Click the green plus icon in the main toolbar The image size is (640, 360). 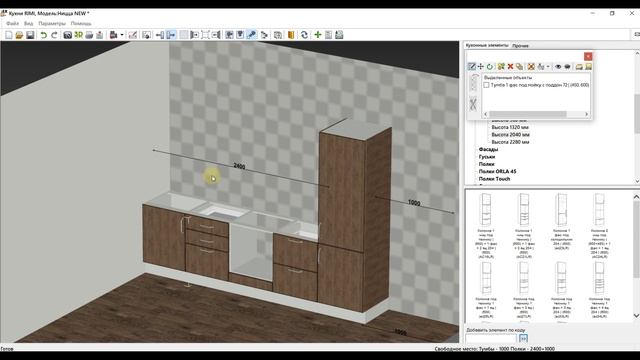click(318, 35)
